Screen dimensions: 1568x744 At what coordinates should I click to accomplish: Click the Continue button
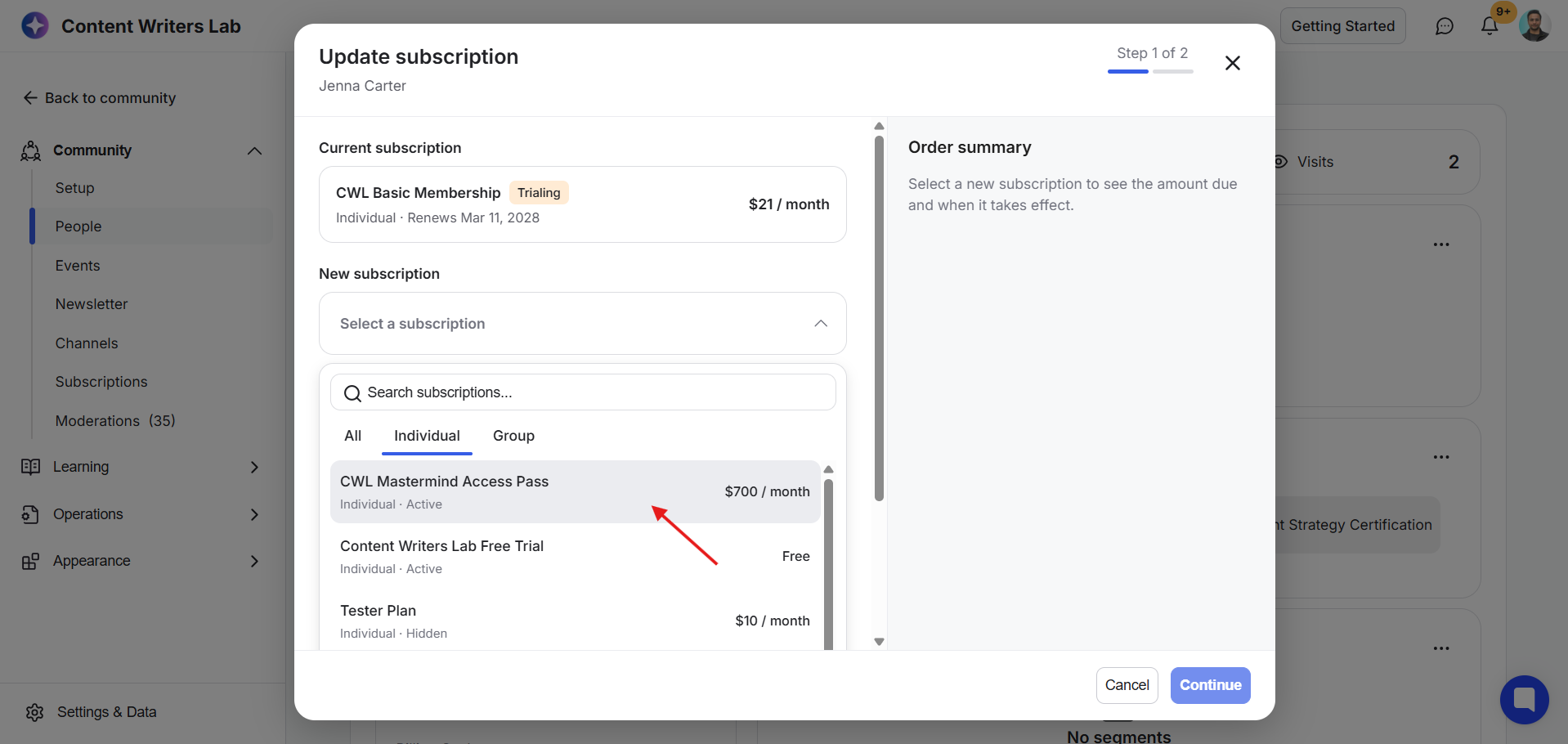tap(1210, 685)
